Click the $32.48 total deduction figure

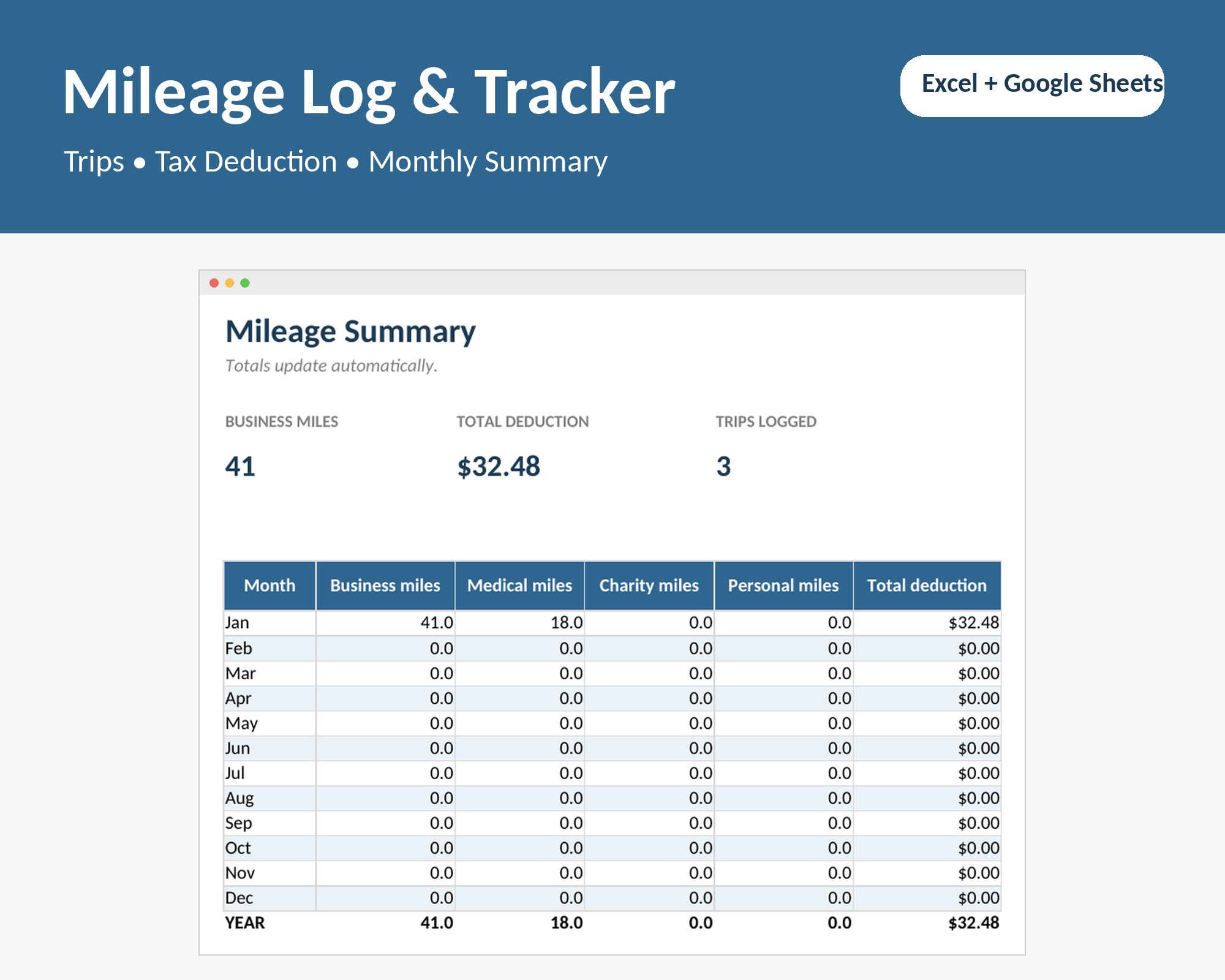[499, 467]
